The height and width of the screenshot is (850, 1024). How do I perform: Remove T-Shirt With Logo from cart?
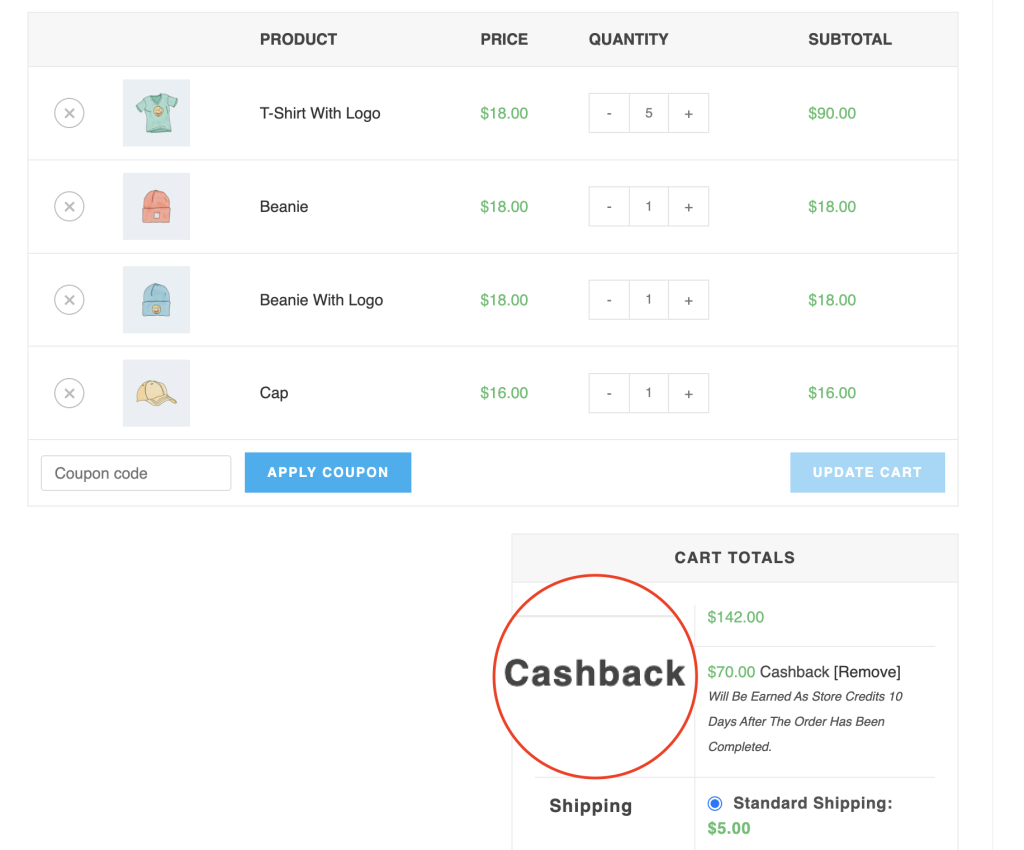coord(69,113)
